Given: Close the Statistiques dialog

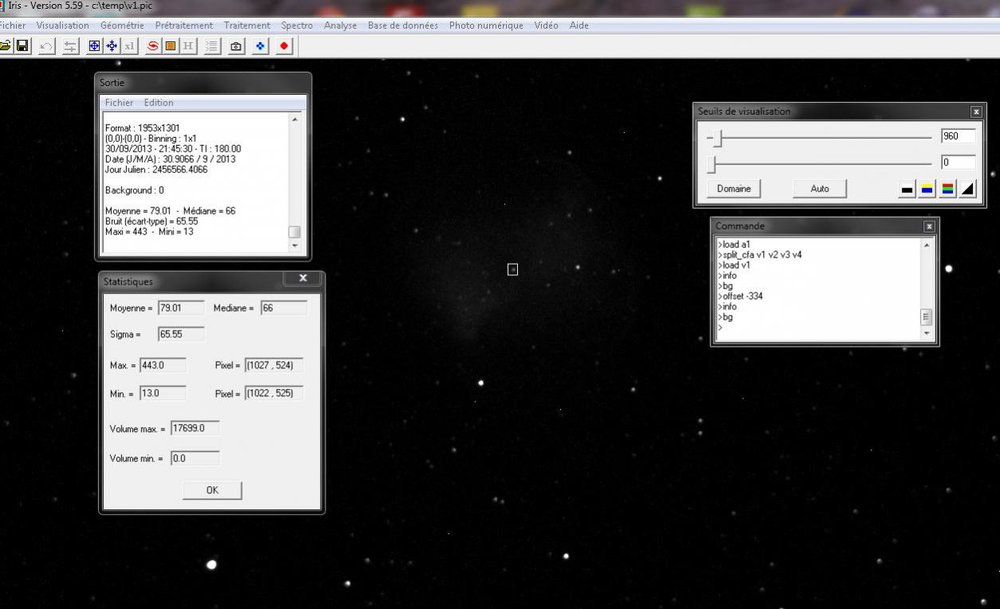Looking at the screenshot, I should click(x=303, y=278).
